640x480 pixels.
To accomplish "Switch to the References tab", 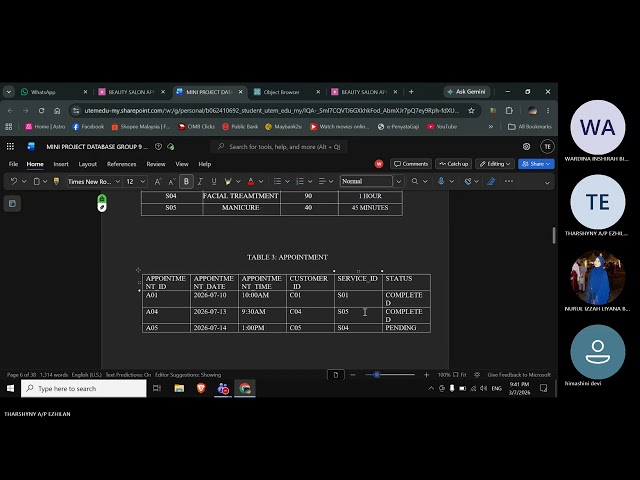I will pos(122,164).
